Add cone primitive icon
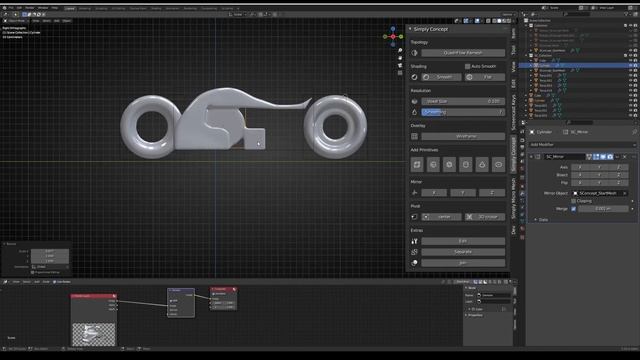Viewport: 640px width, 360px height. click(482, 164)
